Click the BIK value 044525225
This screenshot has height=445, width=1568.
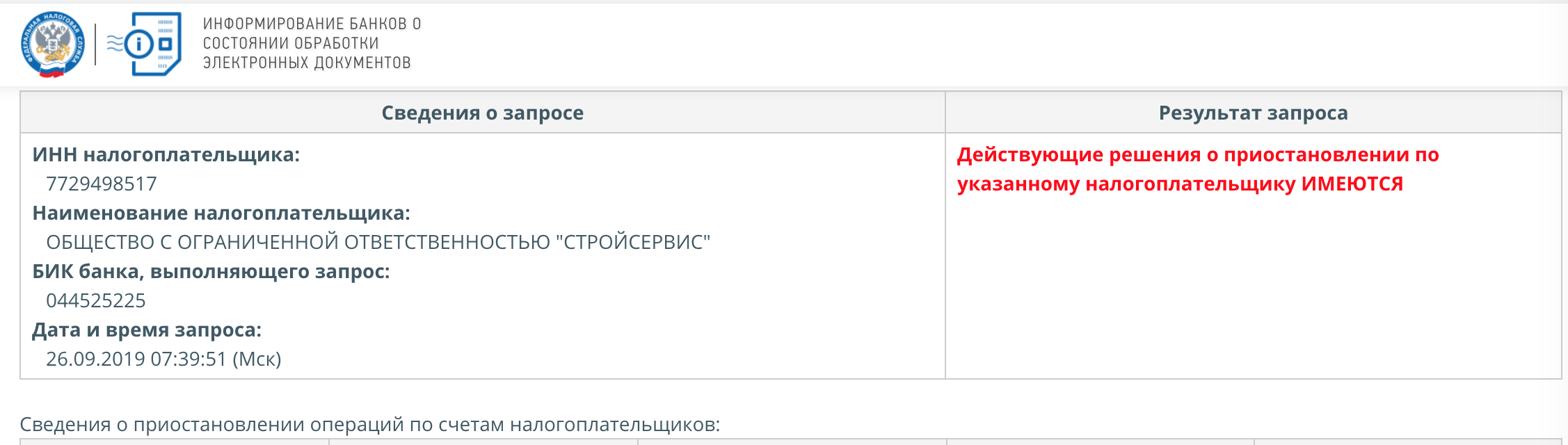click(96, 300)
